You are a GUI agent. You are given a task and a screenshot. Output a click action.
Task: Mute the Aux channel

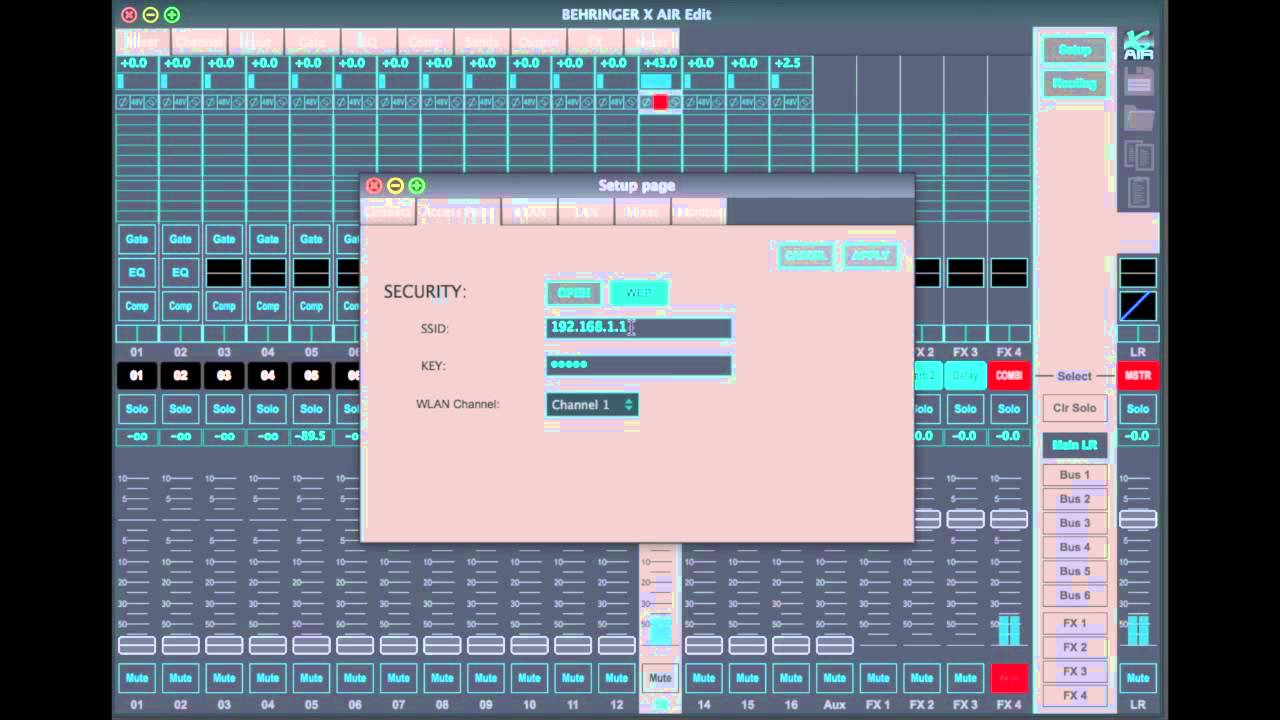point(834,678)
